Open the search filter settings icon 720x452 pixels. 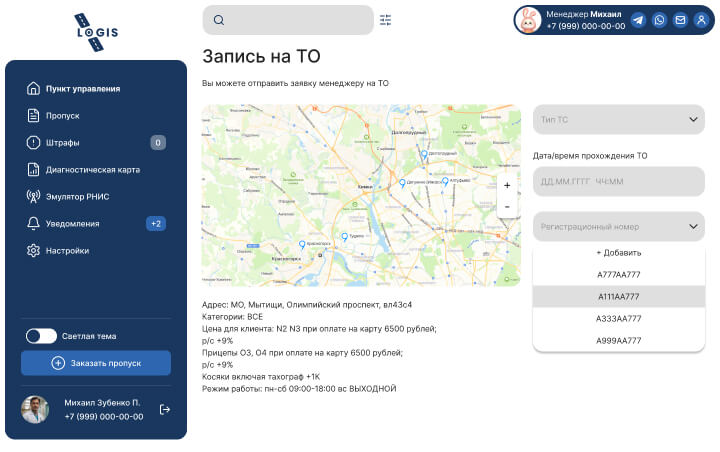pos(385,20)
